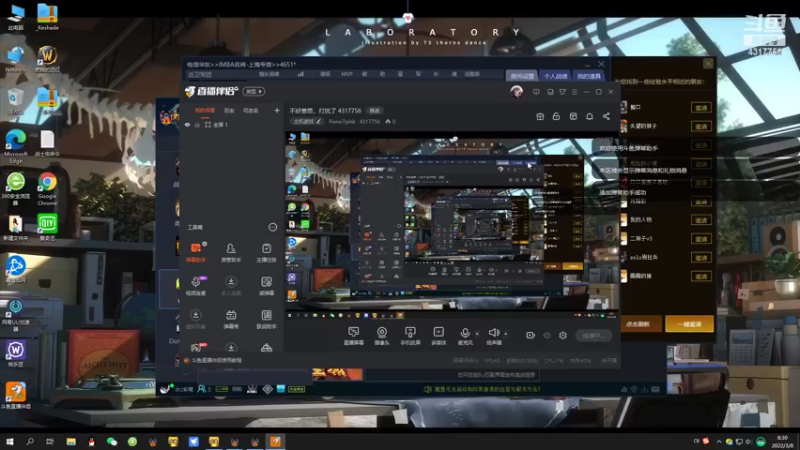Open the Reshade folder on desktop
The width and height of the screenshot is (800, 450).
(x=47, y=17)
